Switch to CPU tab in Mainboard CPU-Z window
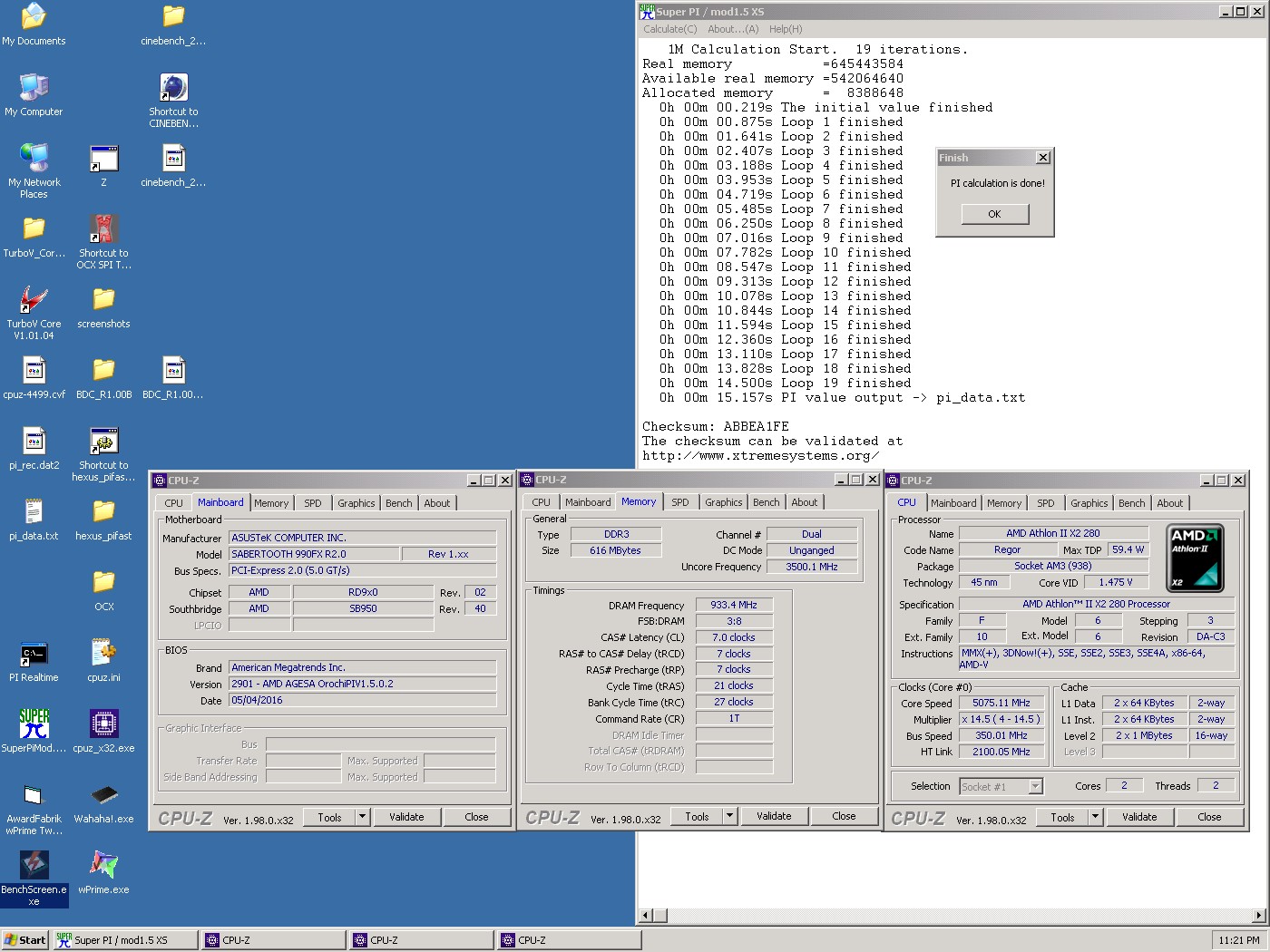Image resolution: width=1270 pixels, height=952 pixels. [174, 503]
